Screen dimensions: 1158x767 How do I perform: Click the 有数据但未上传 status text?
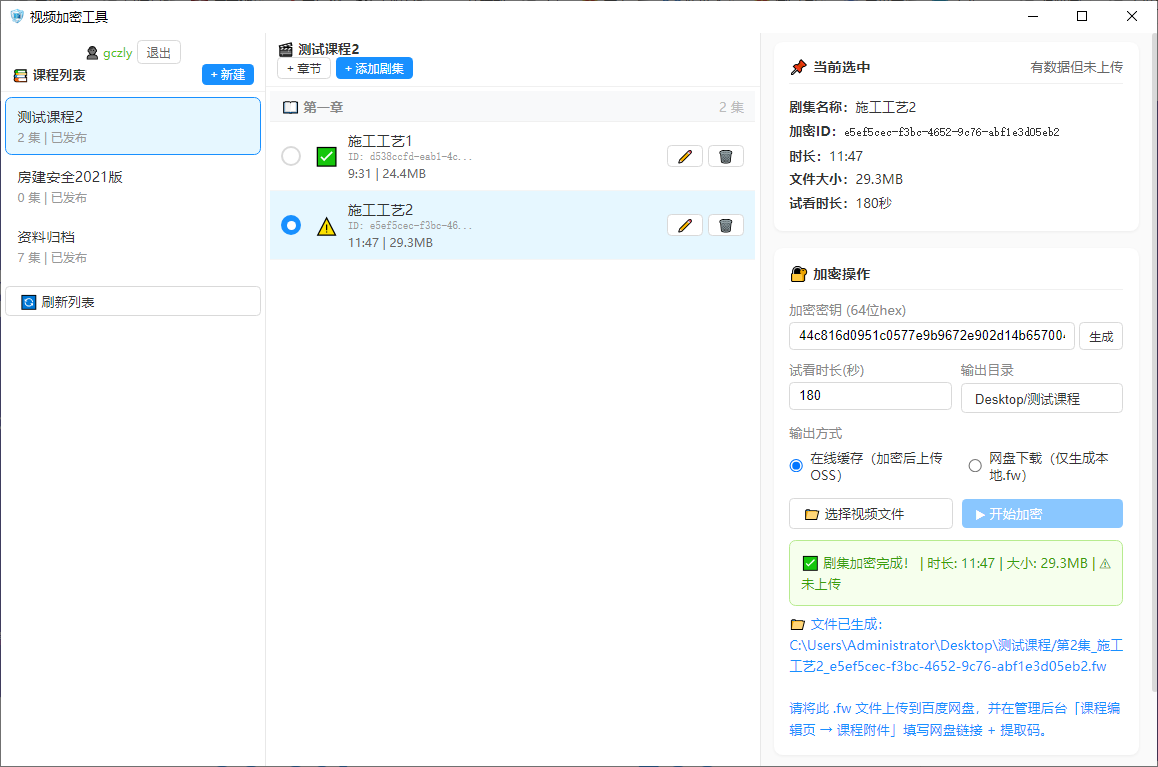point(1076,67)
